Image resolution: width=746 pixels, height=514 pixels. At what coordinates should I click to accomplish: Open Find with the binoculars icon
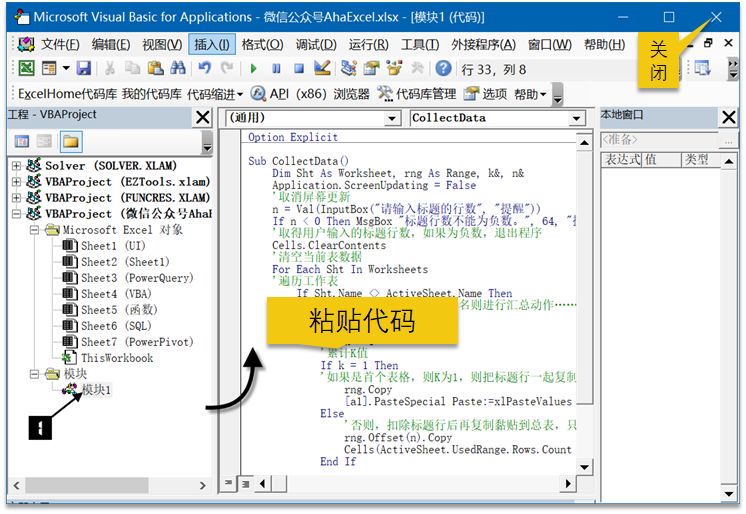(178, 69)
